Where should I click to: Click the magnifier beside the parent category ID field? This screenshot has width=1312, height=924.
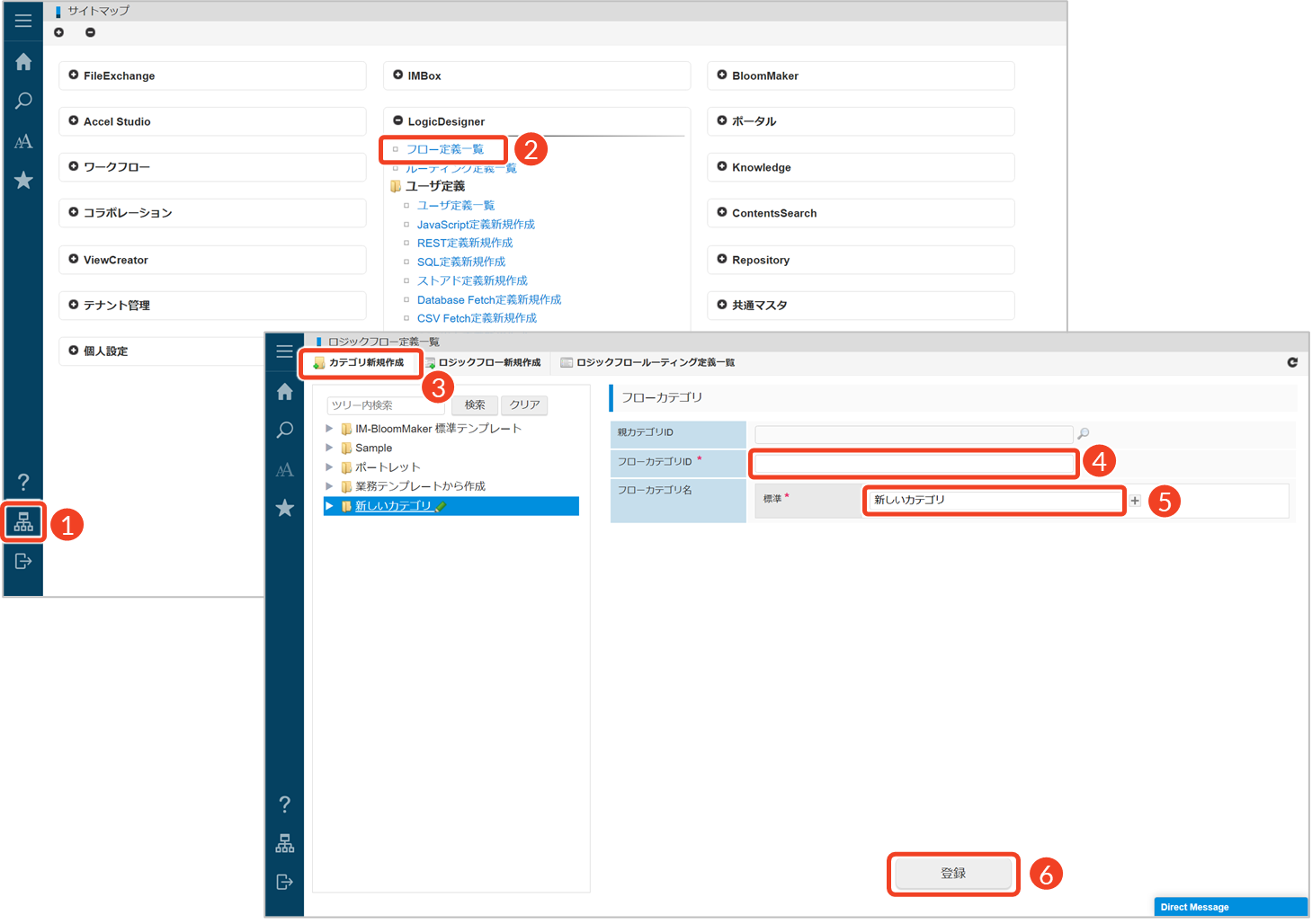click(1084, 433)
